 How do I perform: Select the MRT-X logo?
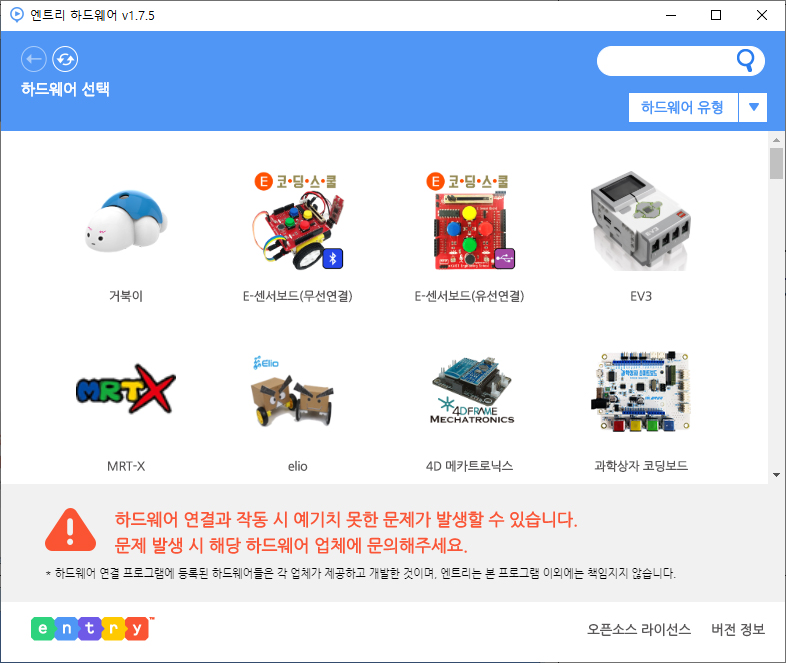pyautogui.click(x=126, y=389)
